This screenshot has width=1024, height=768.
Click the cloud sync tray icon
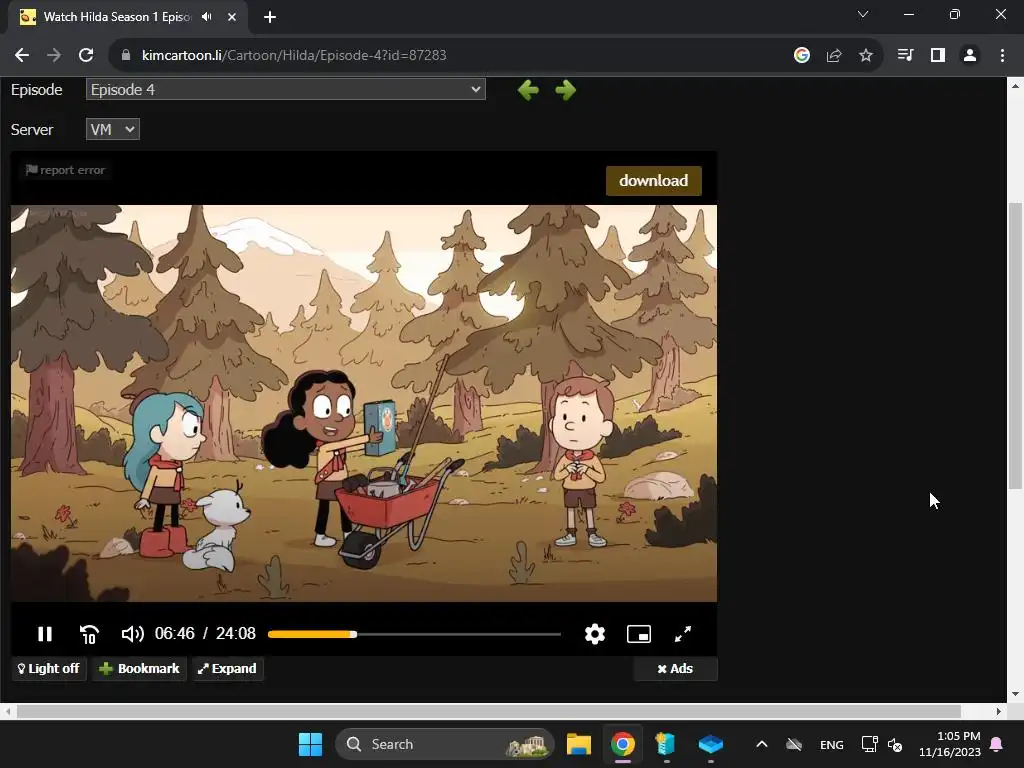pos(794,744)
